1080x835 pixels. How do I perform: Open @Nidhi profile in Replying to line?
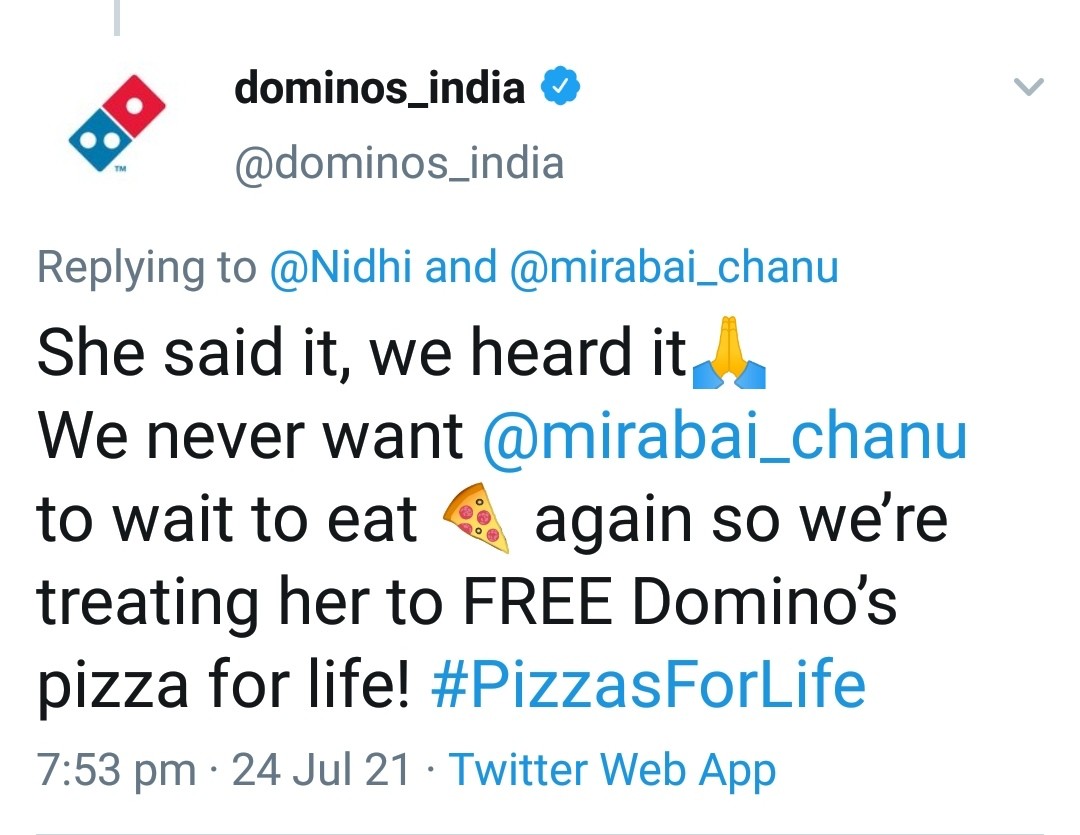(x=342, y=268)
